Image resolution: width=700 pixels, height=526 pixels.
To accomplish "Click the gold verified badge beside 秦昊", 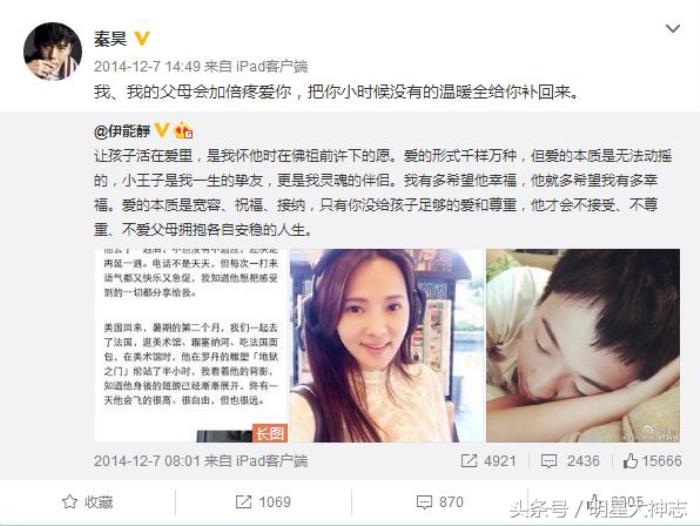I will (142, 38).
